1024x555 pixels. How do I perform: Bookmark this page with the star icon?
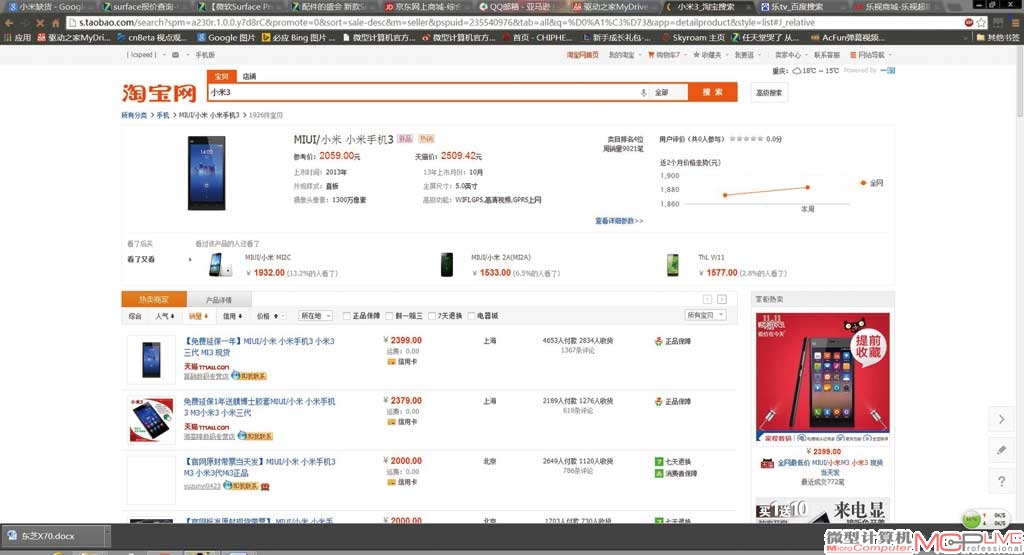click(981, 23)
